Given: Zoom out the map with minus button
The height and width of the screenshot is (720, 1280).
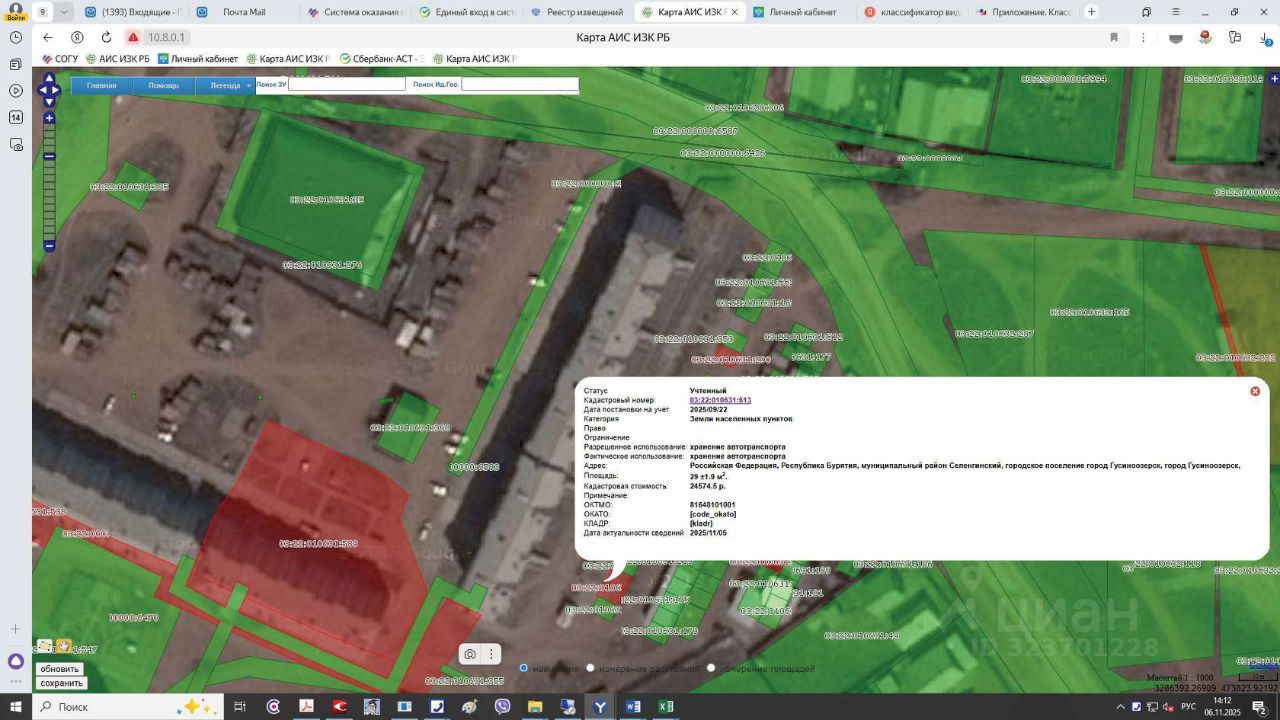Looking at the screenshot, I should pyautogui.click(x=49, y=246).
